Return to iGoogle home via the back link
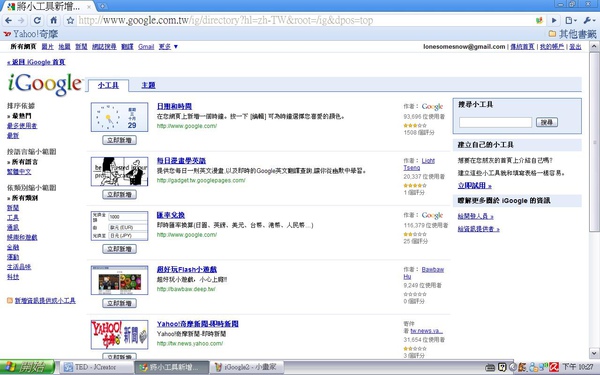Screen dimensions: 600x375 (x=36, y=62)
